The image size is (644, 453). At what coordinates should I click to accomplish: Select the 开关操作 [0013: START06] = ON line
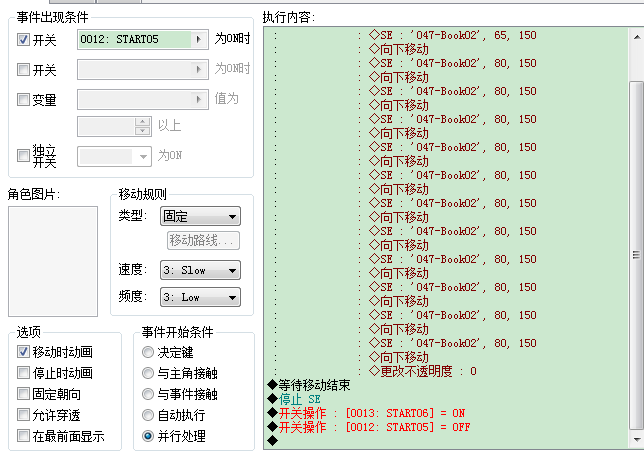click(366, 413)
